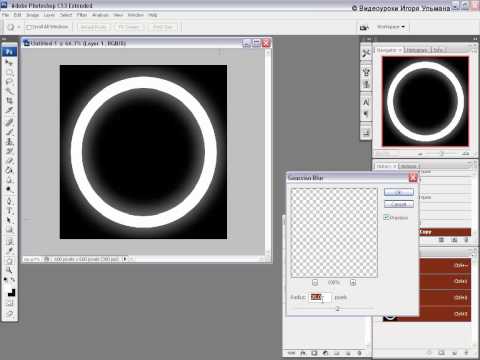
Task: Open the Filter menu
Action: click(x=82, y=15)
